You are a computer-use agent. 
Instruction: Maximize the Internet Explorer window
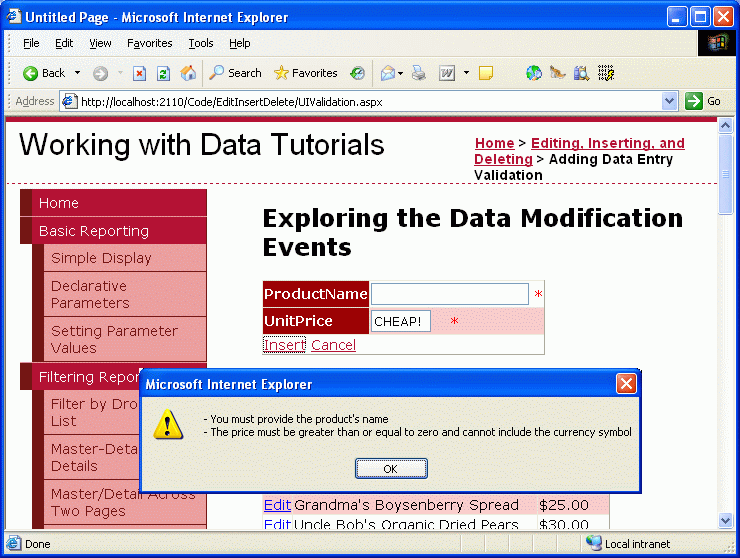(x=700, y=17)
